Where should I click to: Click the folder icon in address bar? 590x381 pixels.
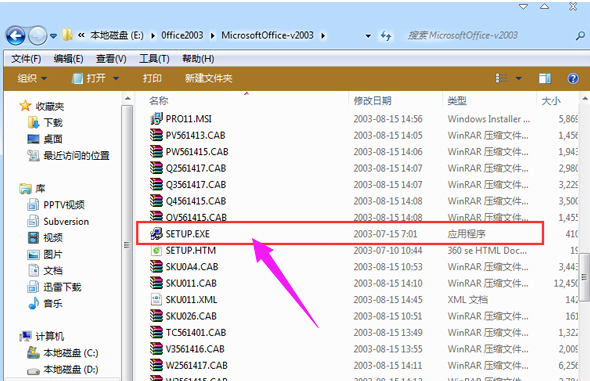point(67,35)
